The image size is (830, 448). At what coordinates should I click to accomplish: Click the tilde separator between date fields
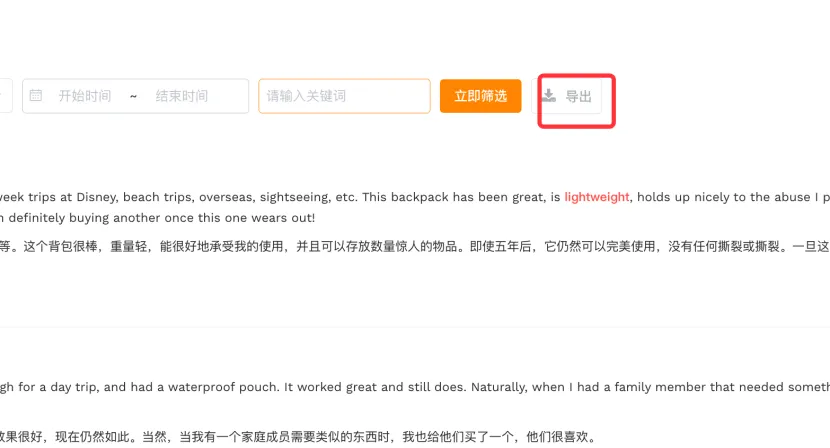[x=133, y=96]
